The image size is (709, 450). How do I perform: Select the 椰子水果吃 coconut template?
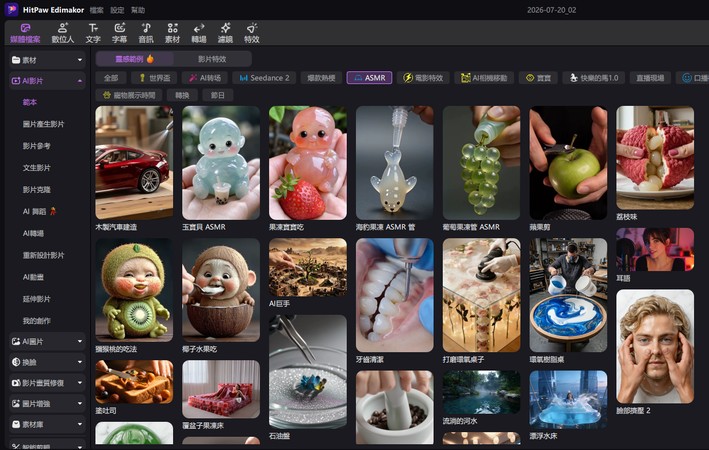pyautogui.click(x=221, y=290)
